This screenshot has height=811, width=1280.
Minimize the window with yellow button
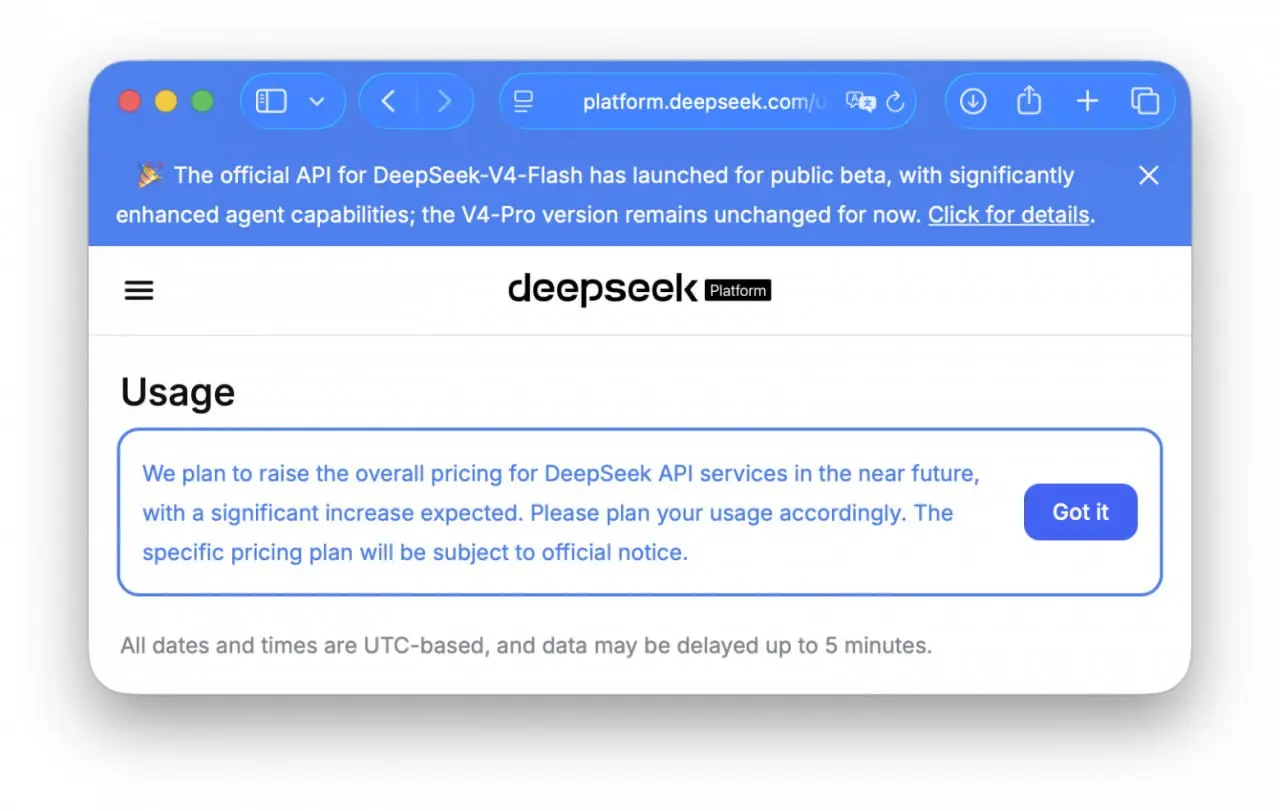click(166, 101)
